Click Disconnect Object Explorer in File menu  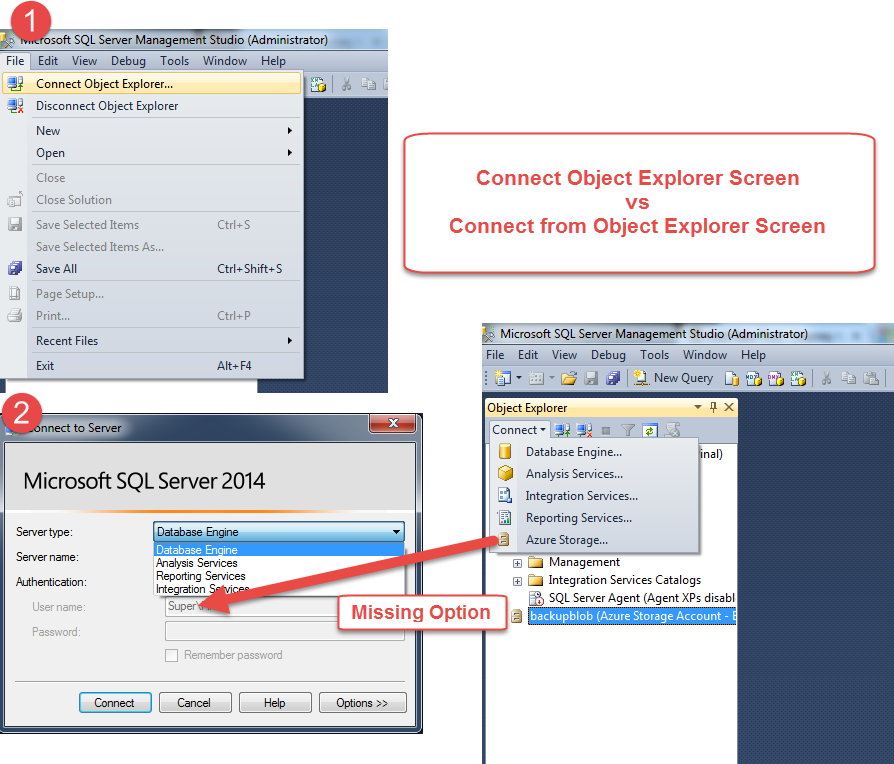[x=152, y=106]
